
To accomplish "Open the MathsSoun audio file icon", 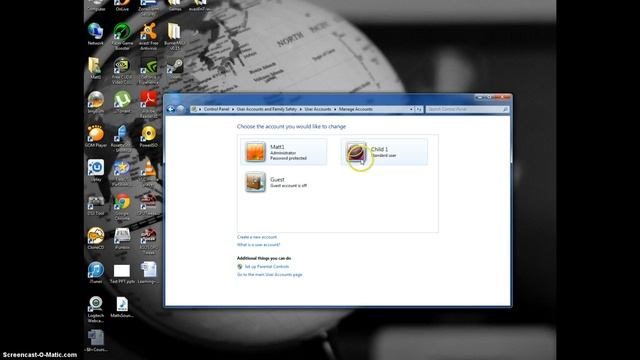I will point(122,307).
